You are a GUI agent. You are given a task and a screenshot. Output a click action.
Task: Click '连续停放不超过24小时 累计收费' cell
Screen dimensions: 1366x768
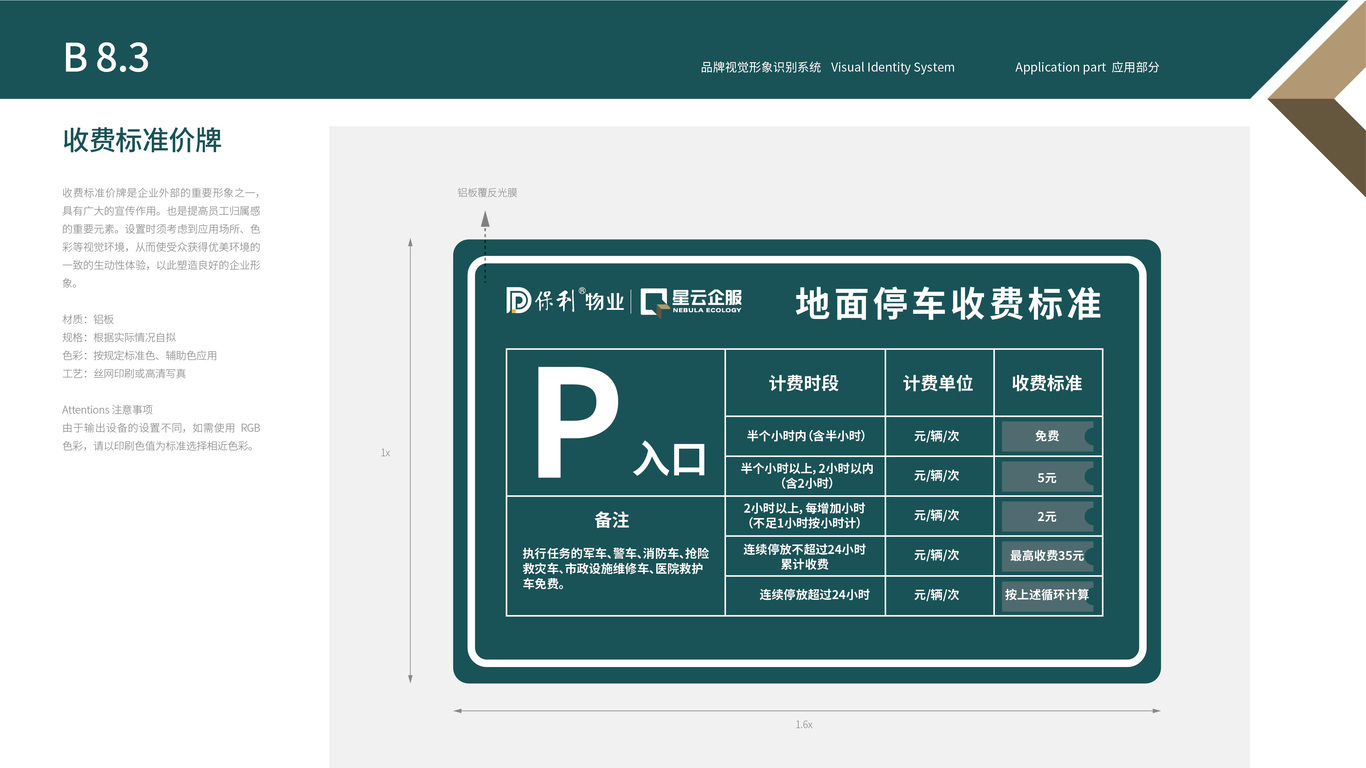[x=804, y=557]
